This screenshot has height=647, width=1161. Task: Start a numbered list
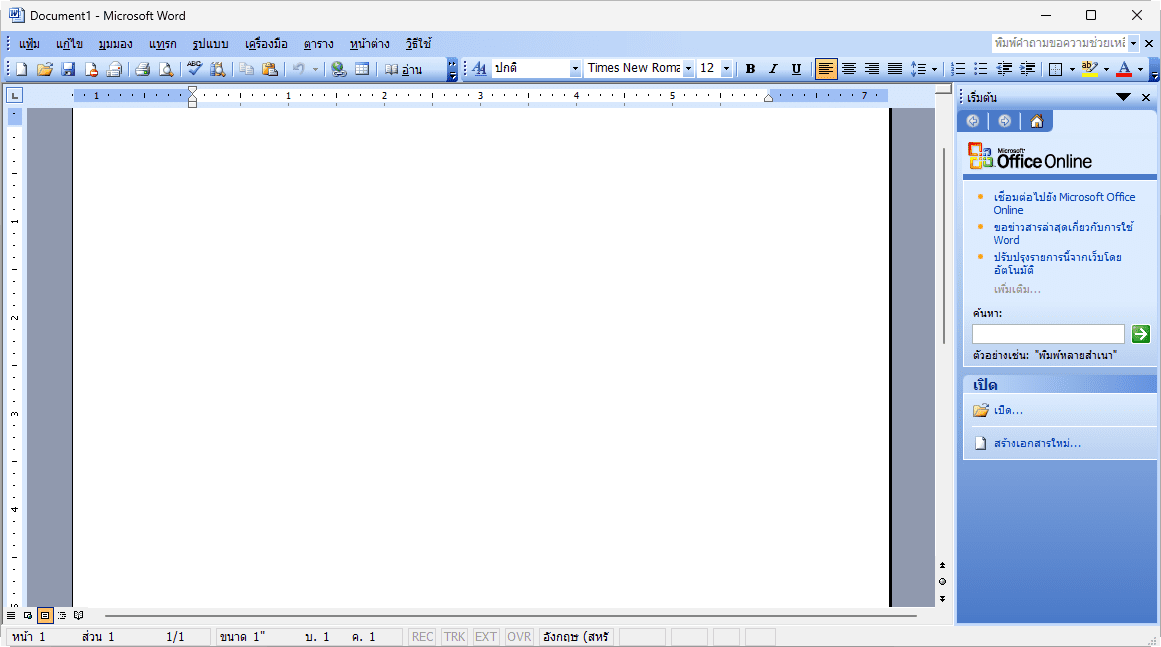(x=958, y=69)
